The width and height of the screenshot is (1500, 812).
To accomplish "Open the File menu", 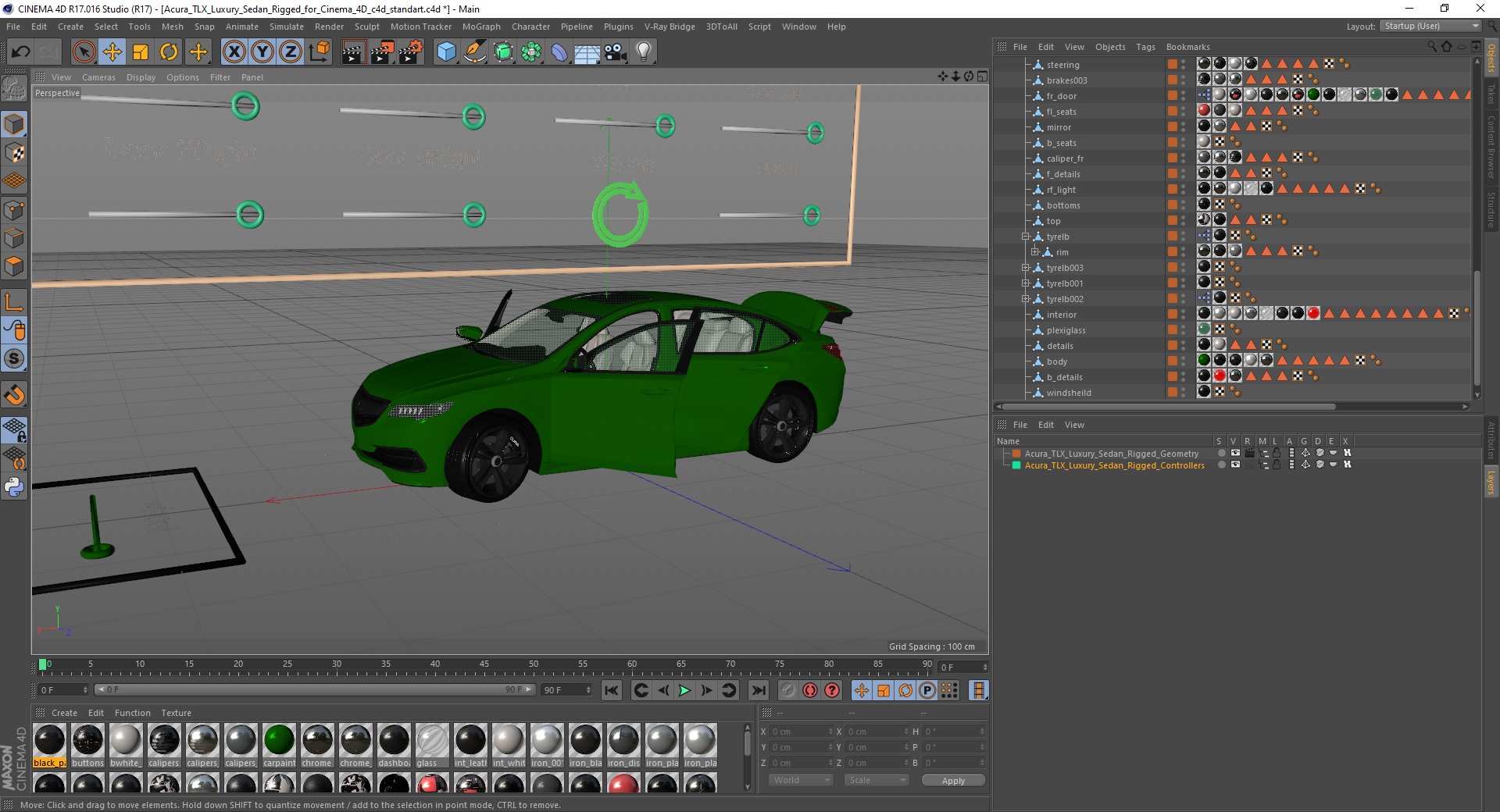I will [x=13, y=27].
